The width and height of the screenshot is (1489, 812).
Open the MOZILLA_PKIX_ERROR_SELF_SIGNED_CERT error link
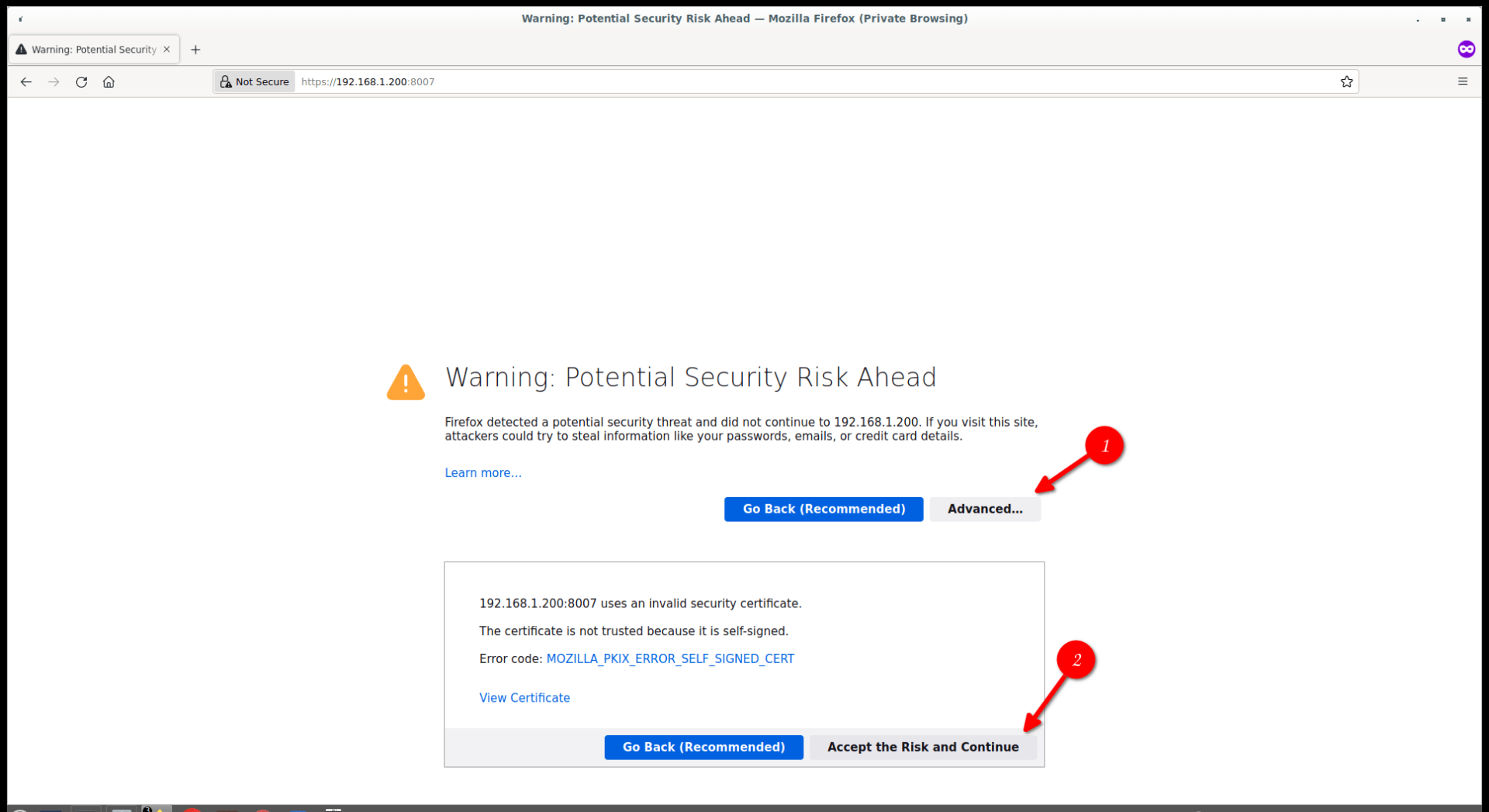(670, 658)
